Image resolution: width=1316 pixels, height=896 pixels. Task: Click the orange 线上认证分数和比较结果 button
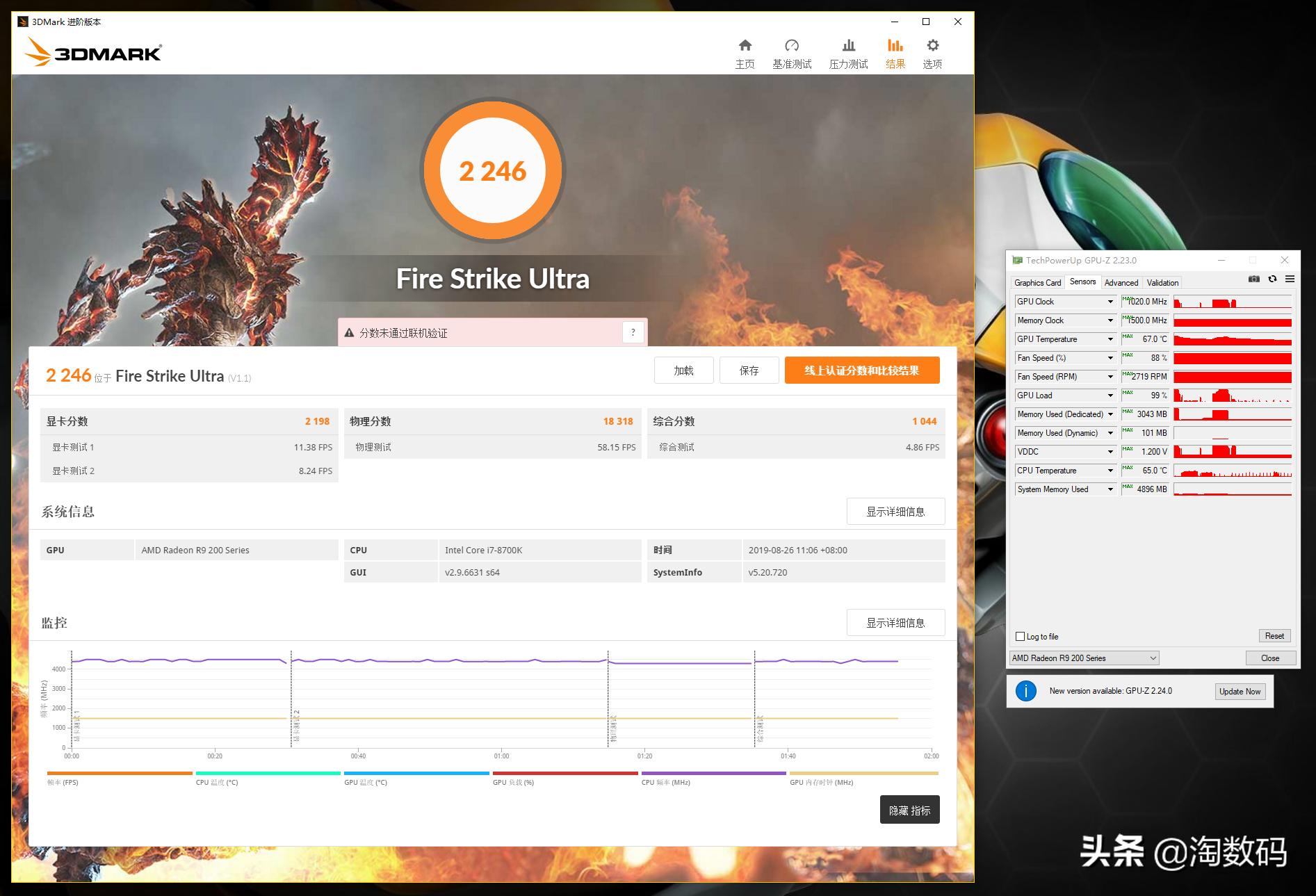tap(862, 370)
